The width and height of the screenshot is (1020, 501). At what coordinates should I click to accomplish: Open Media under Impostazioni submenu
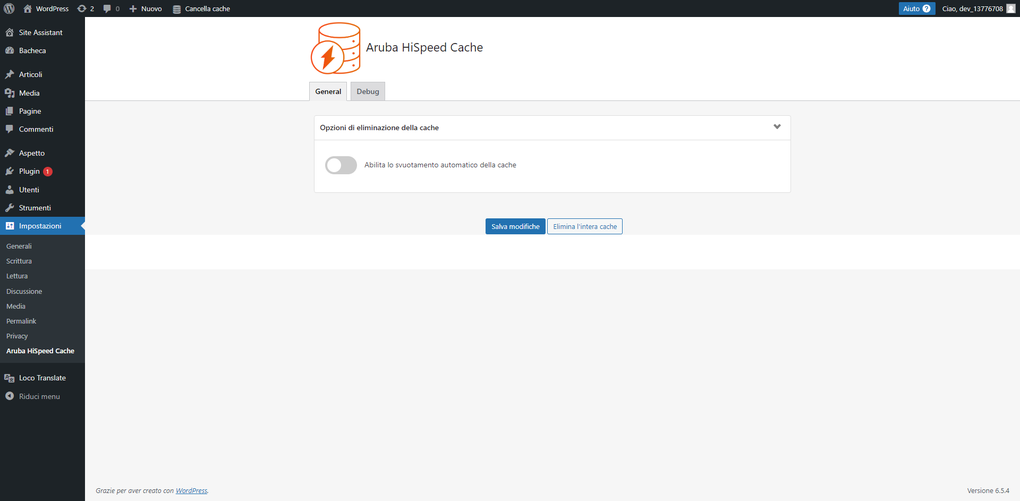(16, 306)
